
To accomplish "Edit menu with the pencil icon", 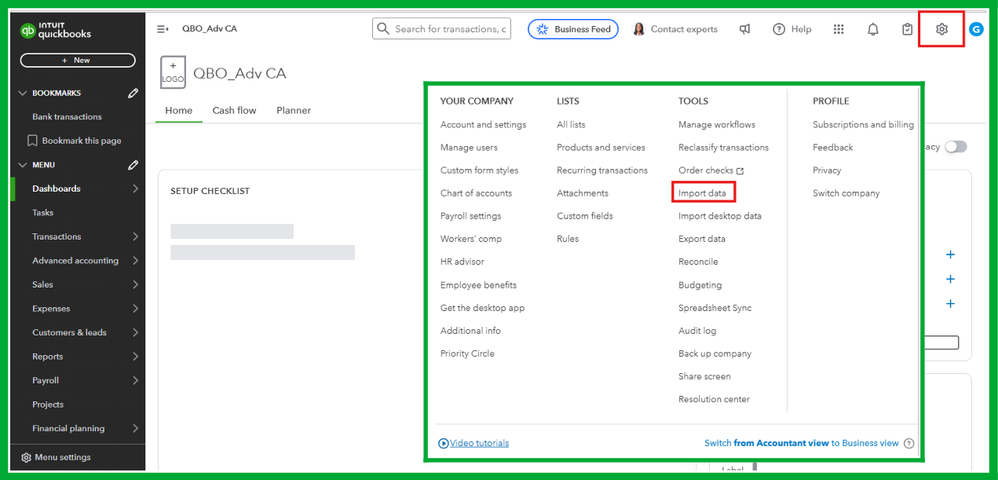I will (132, 165).
